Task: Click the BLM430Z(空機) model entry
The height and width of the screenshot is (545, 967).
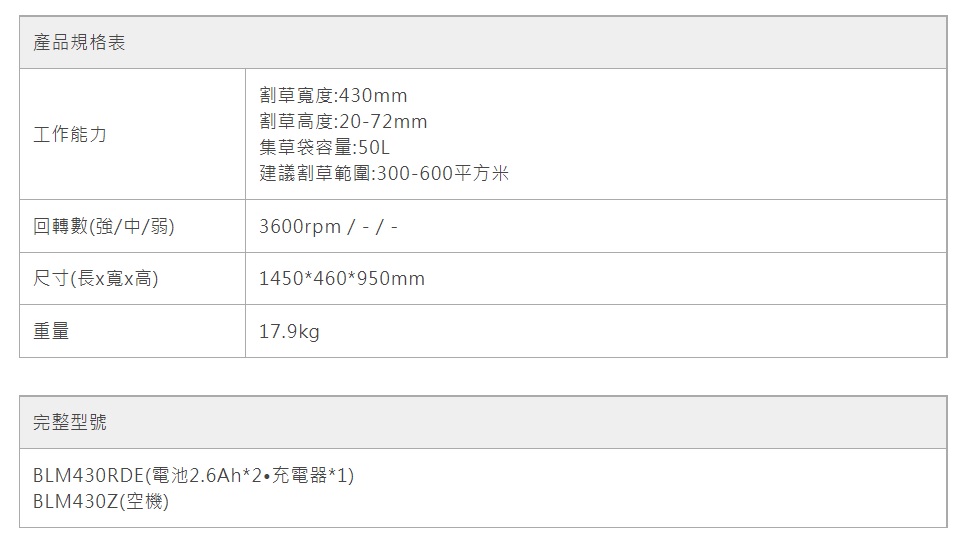Action: pos(100,501)
